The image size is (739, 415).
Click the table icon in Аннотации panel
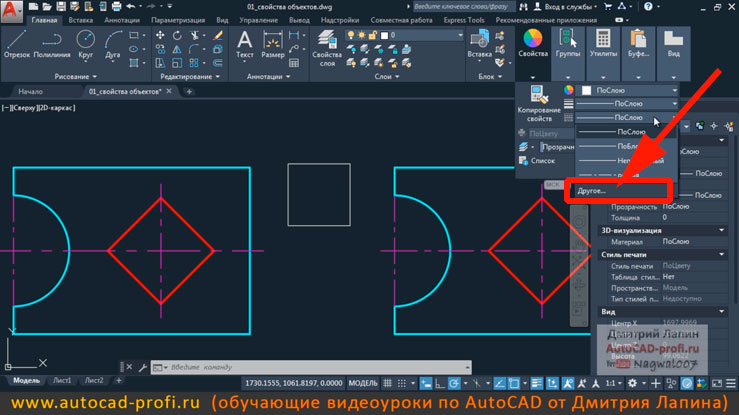tap(294, 63)
